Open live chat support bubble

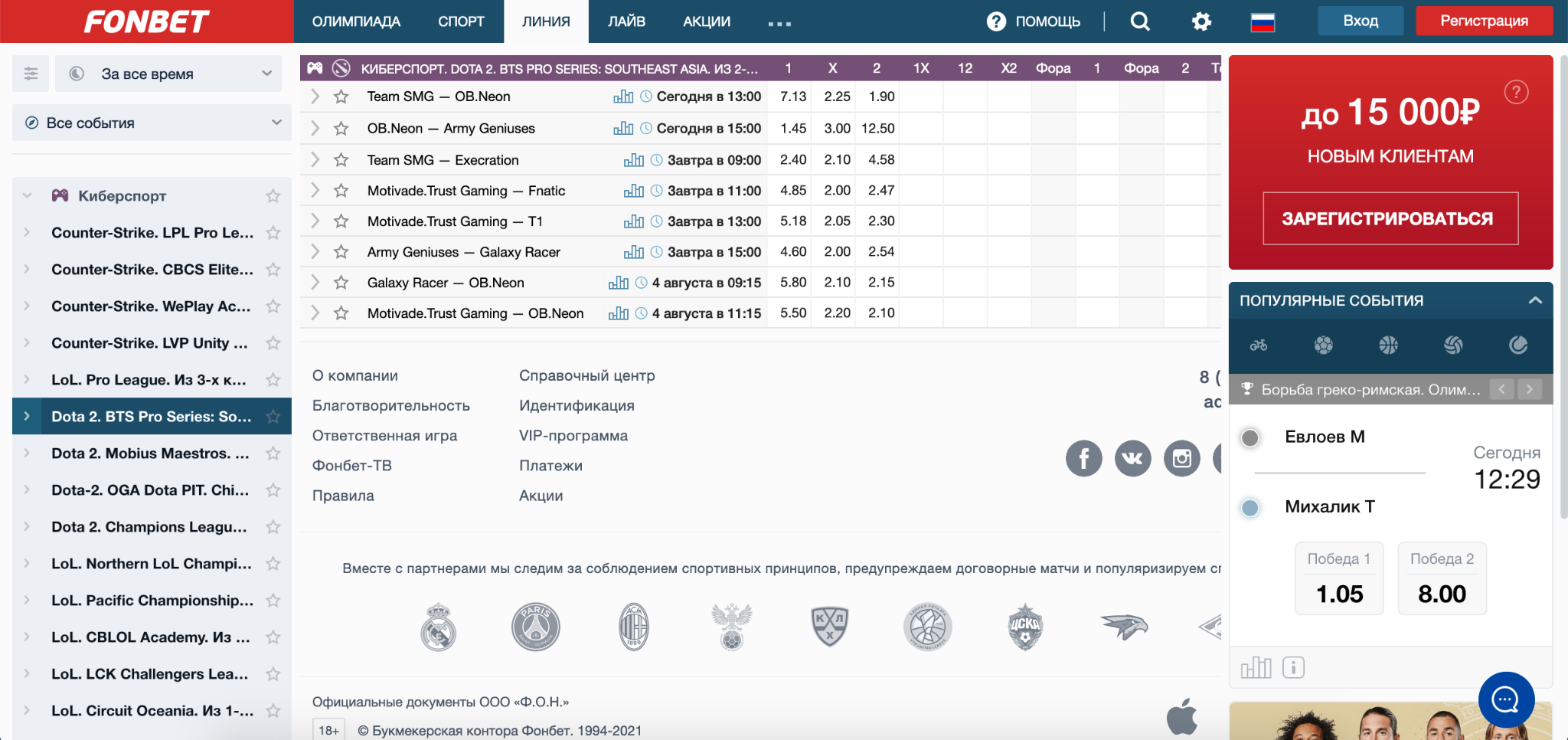point(1506,699)
